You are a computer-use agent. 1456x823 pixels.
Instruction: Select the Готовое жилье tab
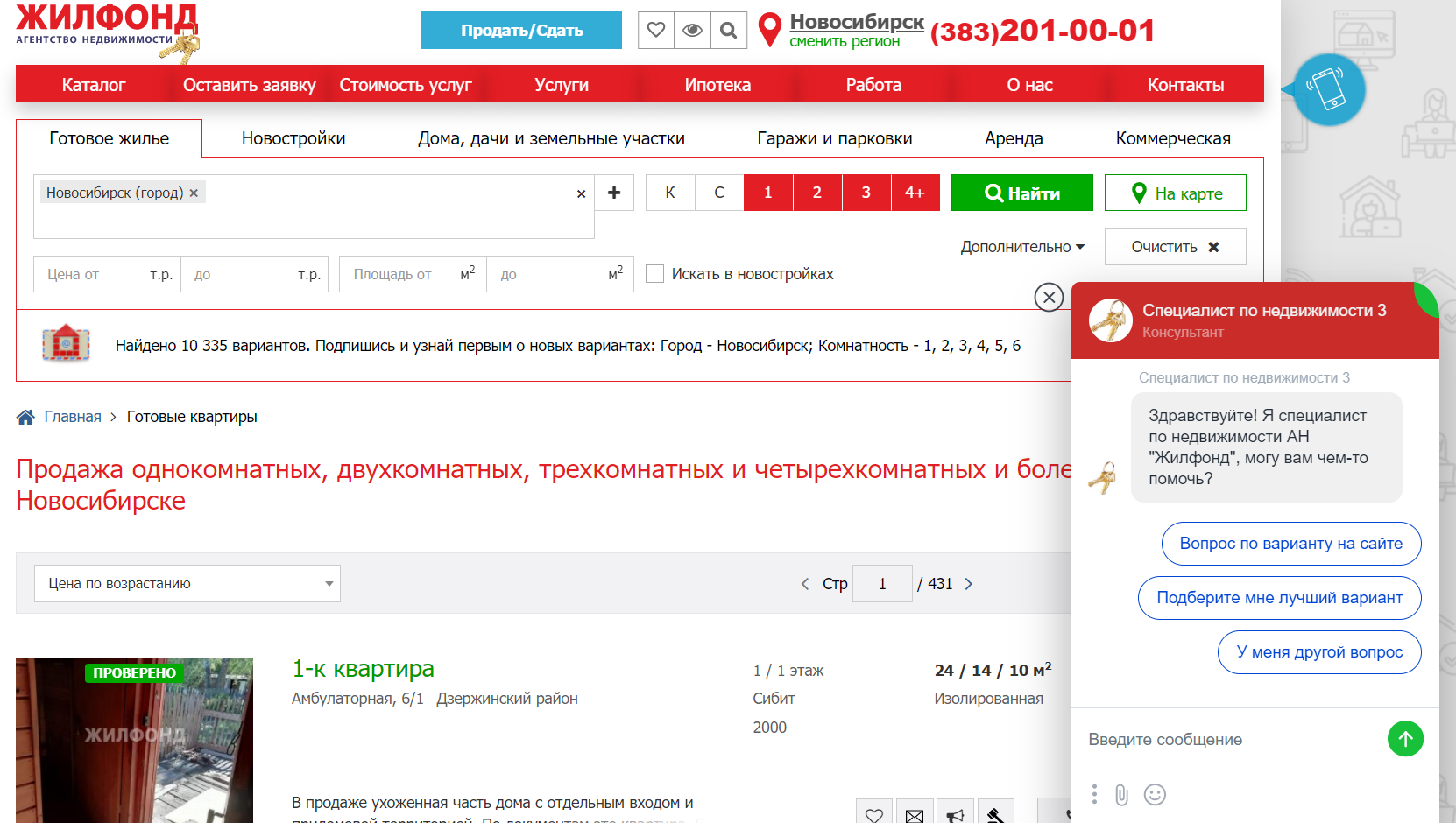110,138
